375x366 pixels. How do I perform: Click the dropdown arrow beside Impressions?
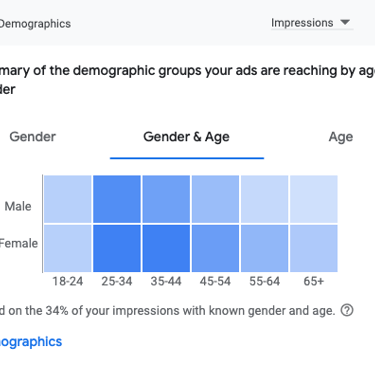tap(345, 22)
